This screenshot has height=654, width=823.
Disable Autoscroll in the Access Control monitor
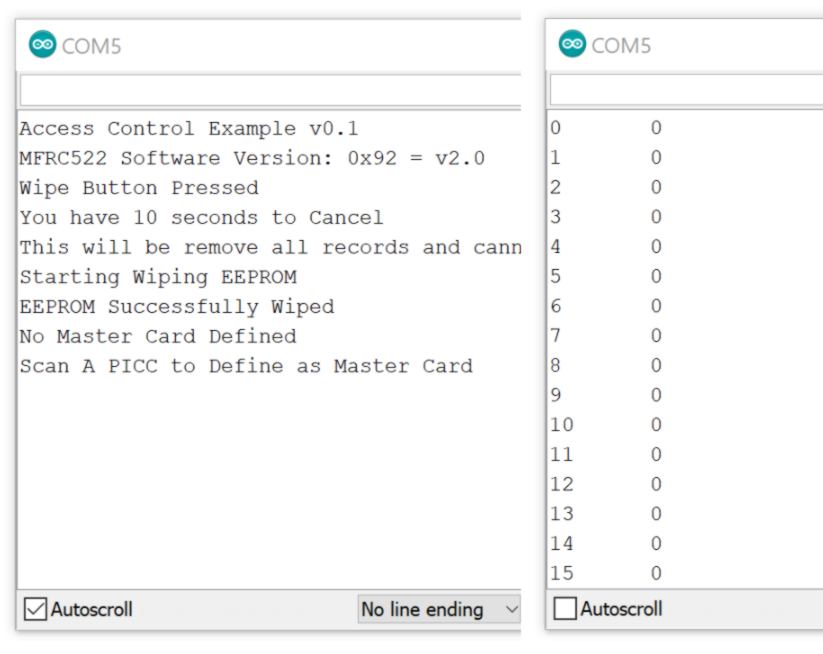pyautogui.click(x=36, y=608)
